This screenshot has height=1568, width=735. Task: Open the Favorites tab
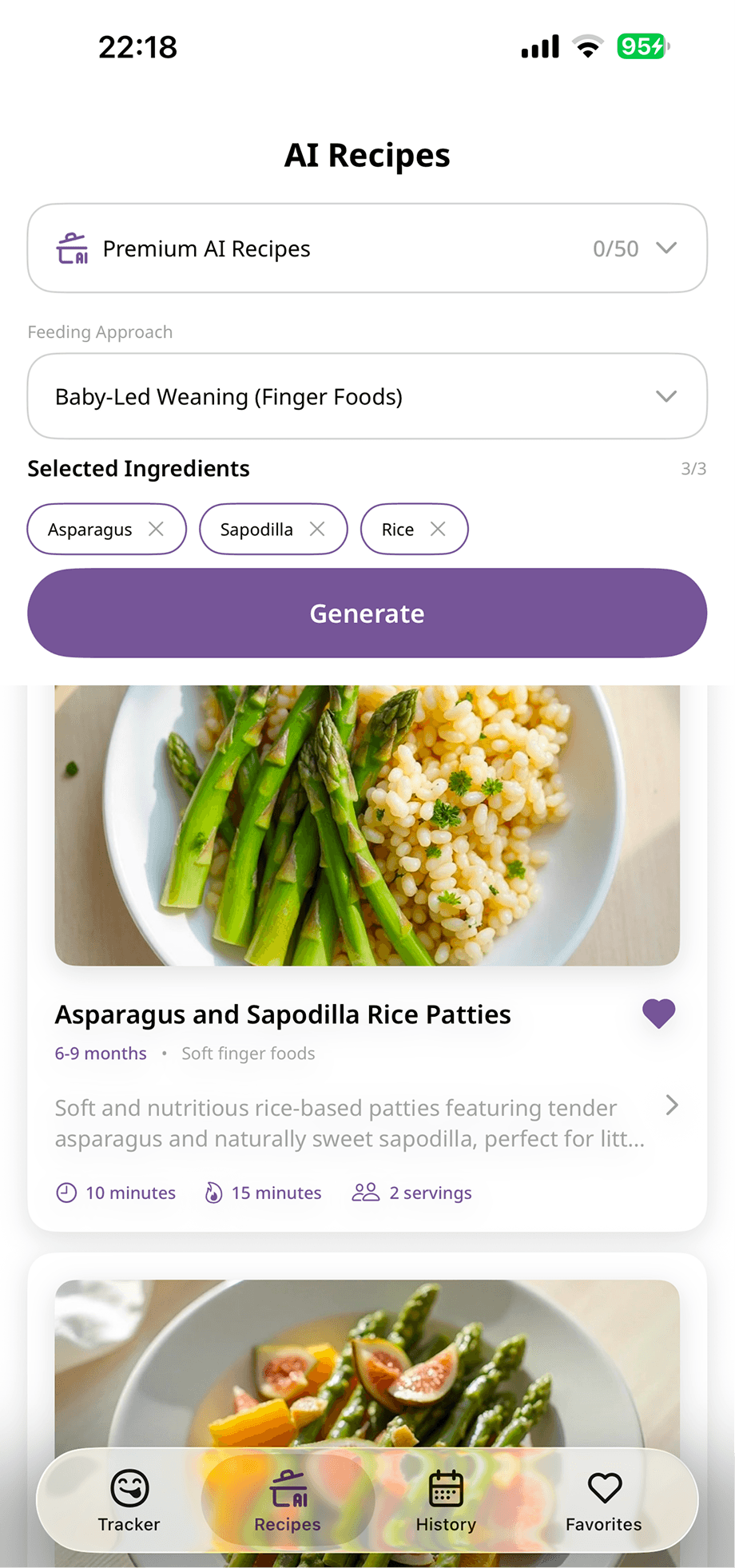coord(604,1501)
